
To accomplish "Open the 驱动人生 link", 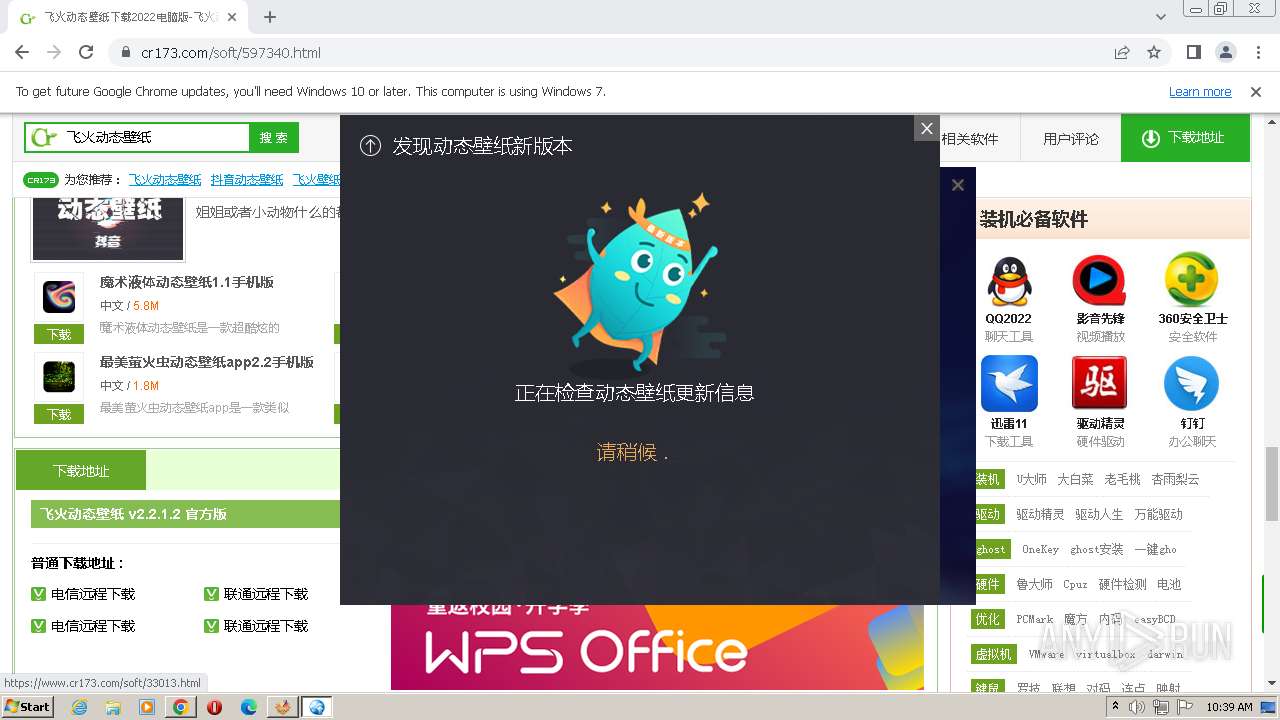I will 1099,514.
